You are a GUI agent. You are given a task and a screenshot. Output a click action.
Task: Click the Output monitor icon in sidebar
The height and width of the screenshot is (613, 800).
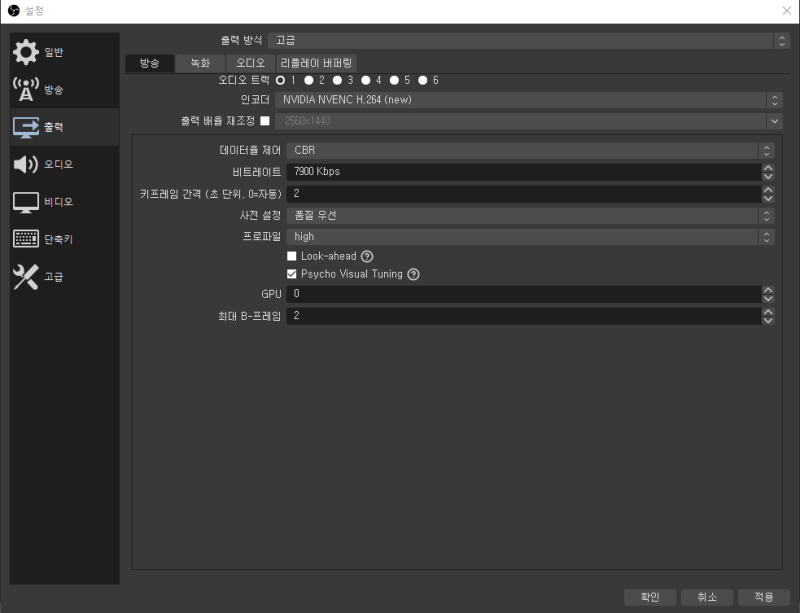click(26, 127)
